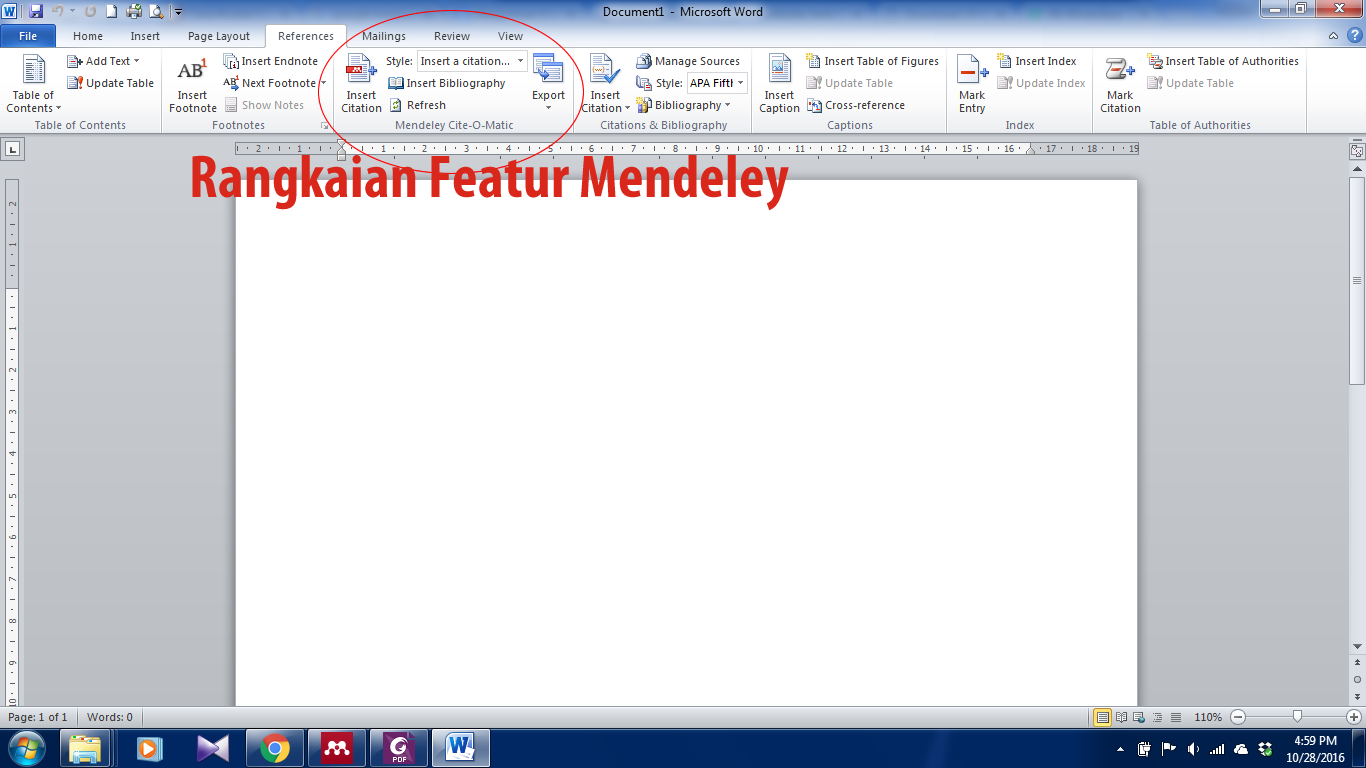Select Outline view
The width and height of the screenshot is (1366, 768).
(x=1158, y=717)
